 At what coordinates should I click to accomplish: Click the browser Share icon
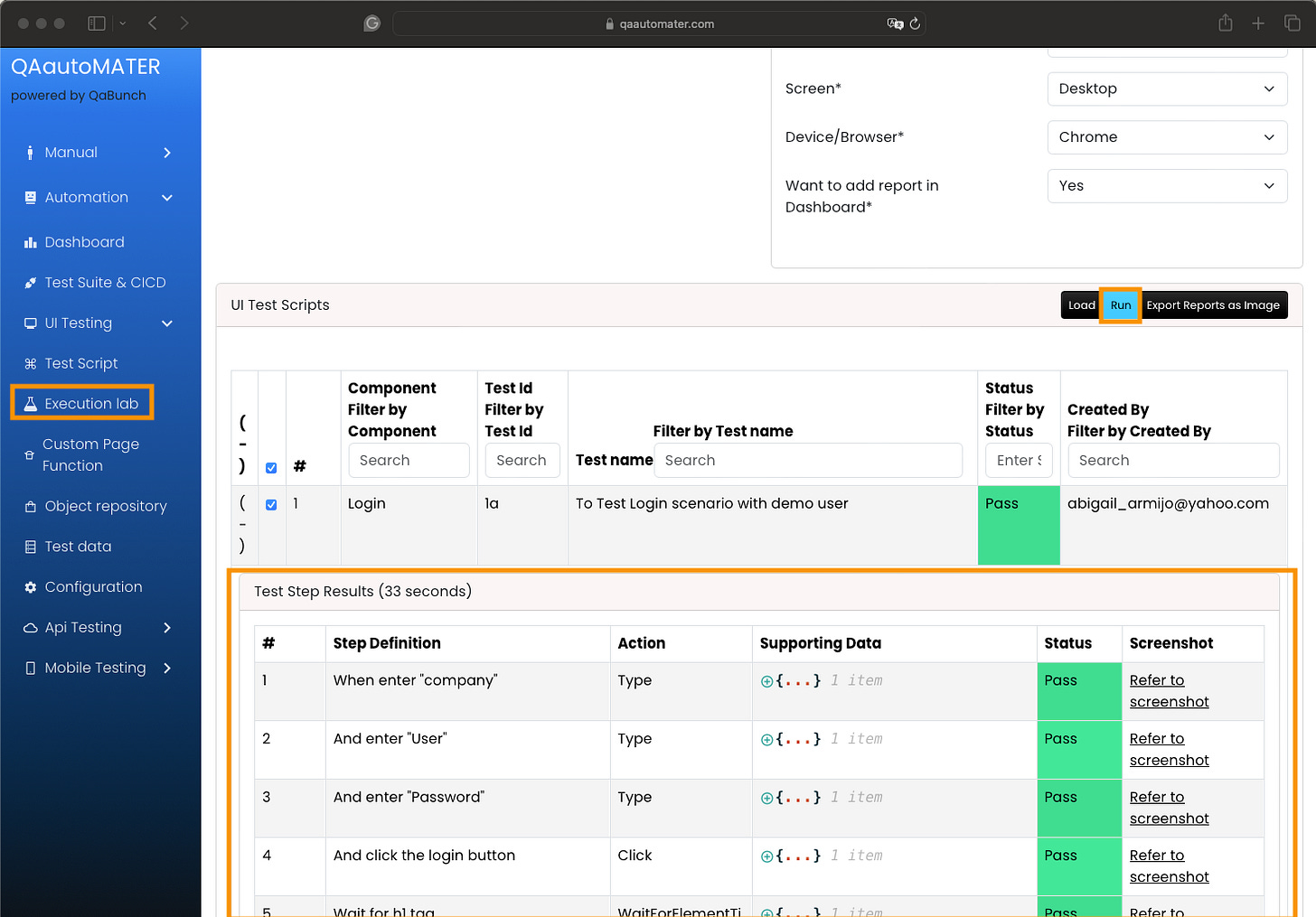coord(1226,23)
